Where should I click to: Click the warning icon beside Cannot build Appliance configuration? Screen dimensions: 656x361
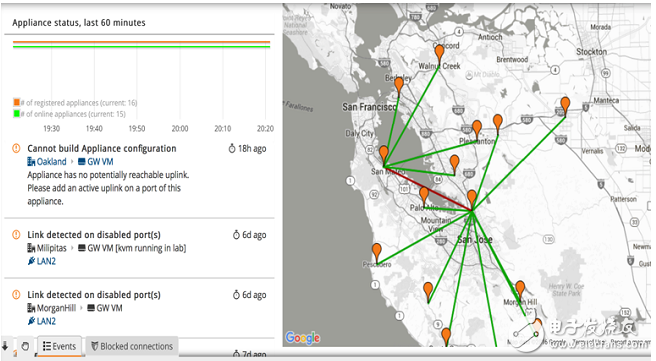point(16,148)
